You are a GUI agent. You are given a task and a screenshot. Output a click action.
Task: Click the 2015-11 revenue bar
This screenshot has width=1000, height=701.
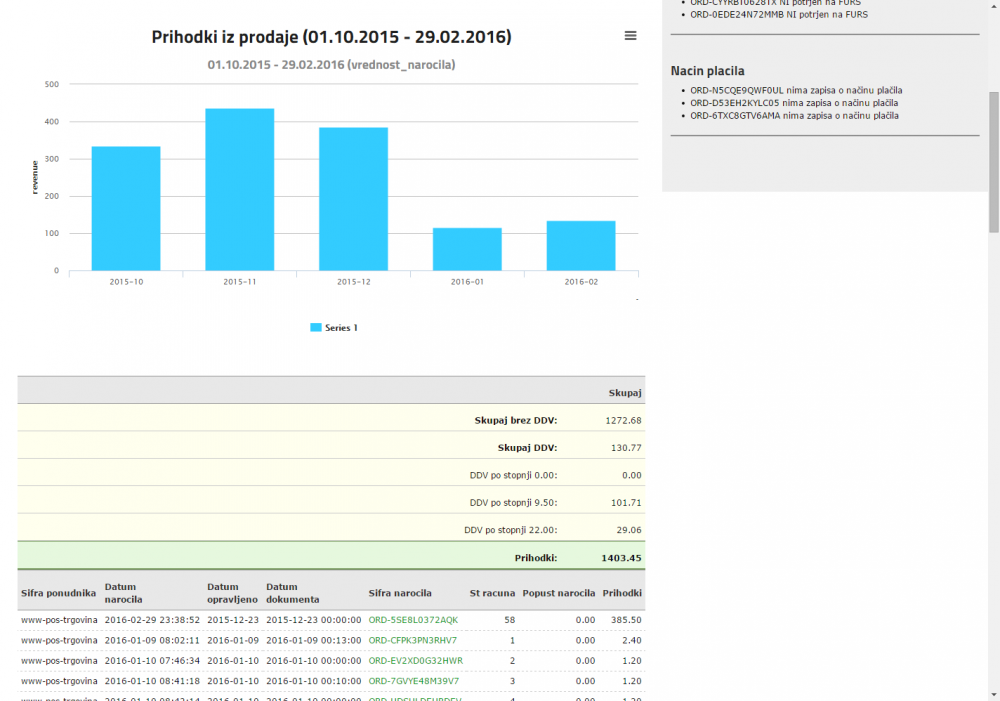click(x=240, y=189)
